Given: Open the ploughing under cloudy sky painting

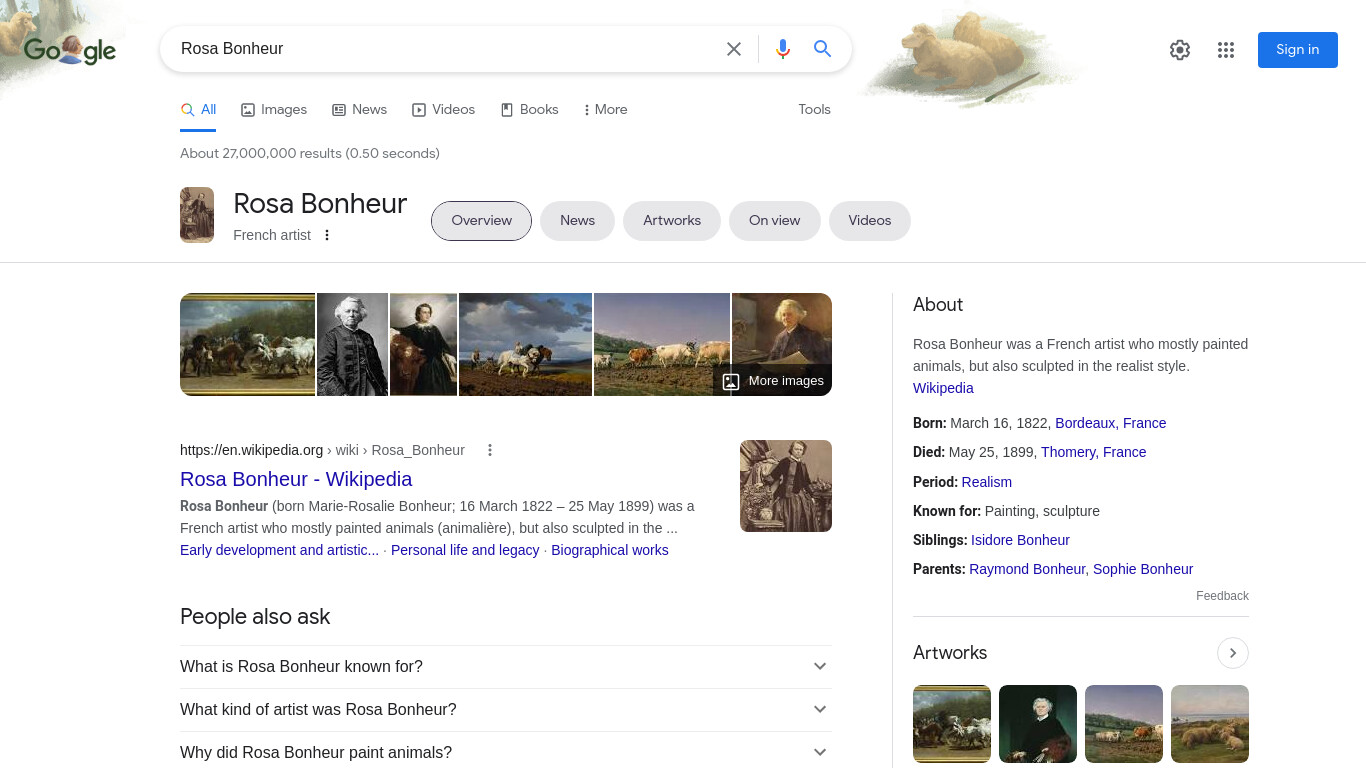Looking at the screenshot, I should [x=525, y=344].
